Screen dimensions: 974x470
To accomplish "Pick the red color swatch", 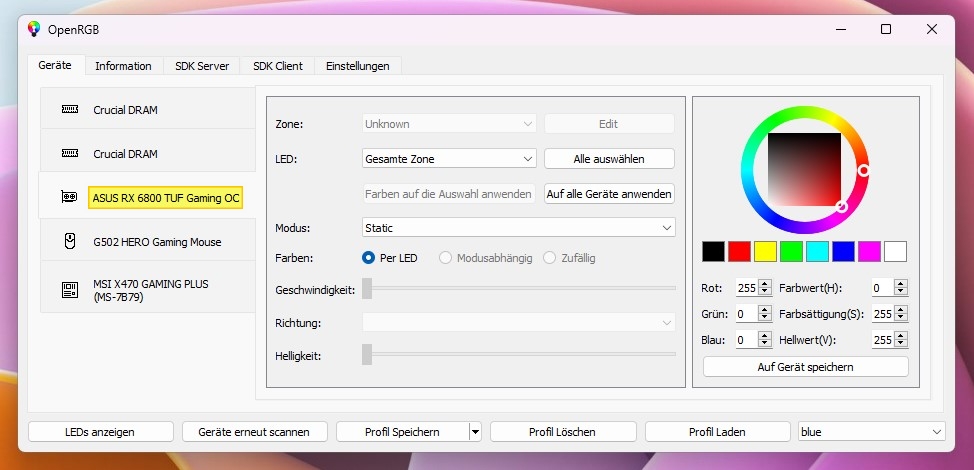I will [x=739, y=251].
